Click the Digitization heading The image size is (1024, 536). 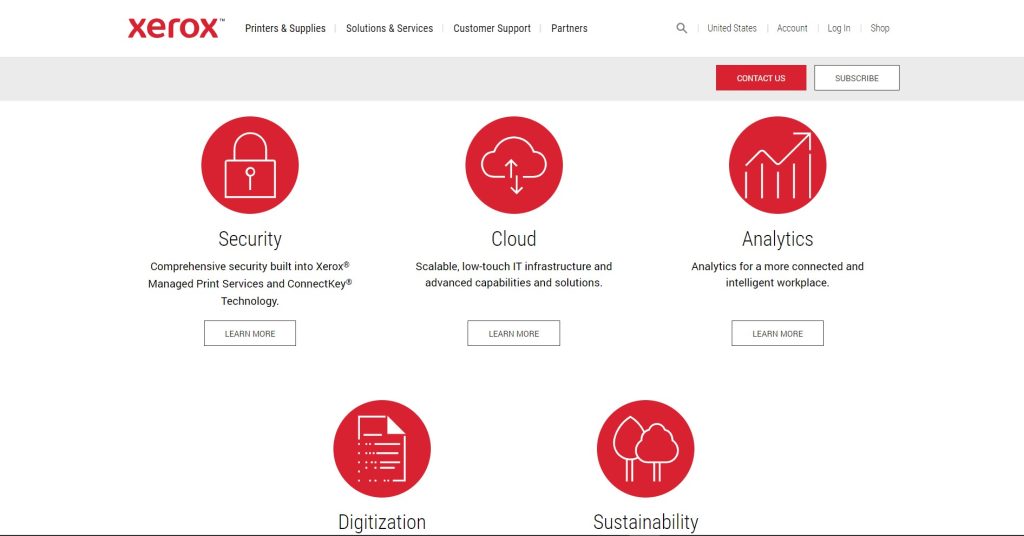382,522
